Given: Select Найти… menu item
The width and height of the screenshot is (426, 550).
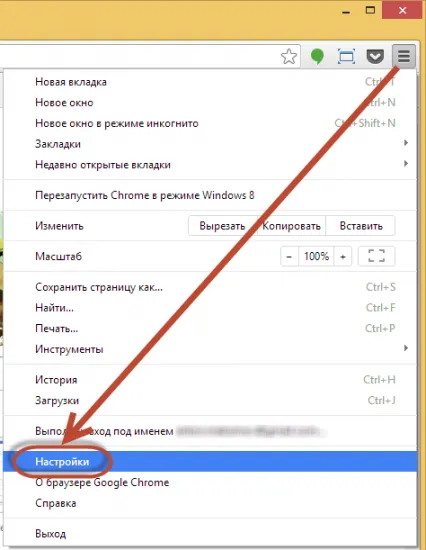Looking at the screenshot, I should point(210,308).
